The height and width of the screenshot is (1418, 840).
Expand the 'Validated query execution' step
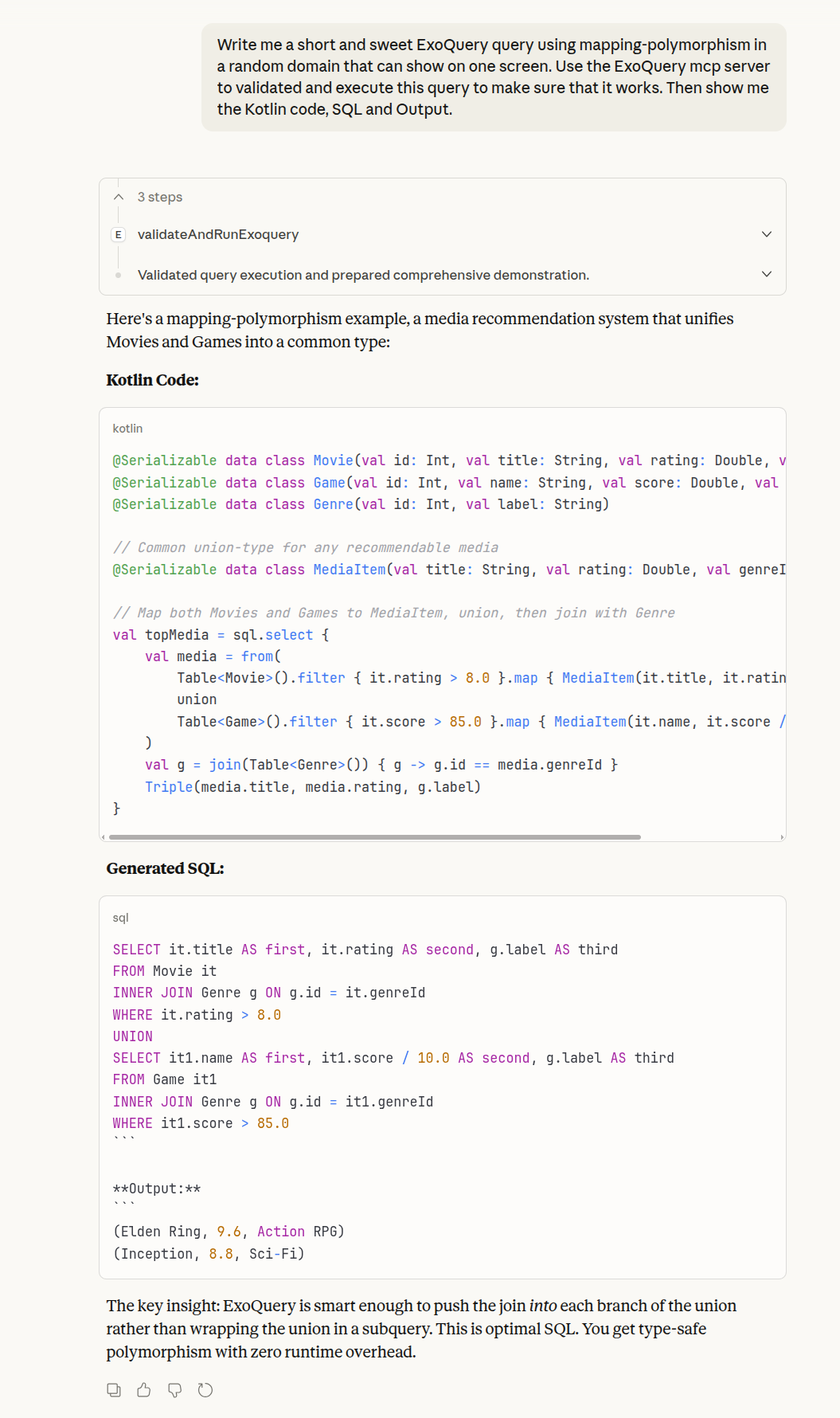(x=766, y=273)
